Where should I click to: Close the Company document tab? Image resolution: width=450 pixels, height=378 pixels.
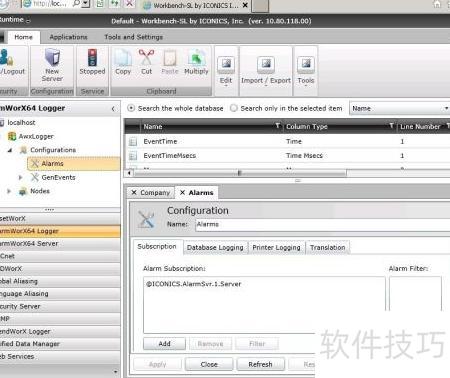tap(134, 193)
